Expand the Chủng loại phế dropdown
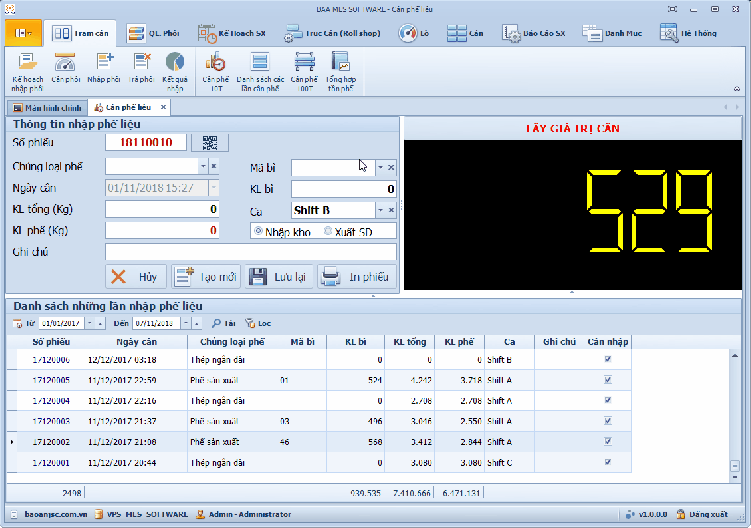Screen dimensions: 751x528 coord(203,166)
